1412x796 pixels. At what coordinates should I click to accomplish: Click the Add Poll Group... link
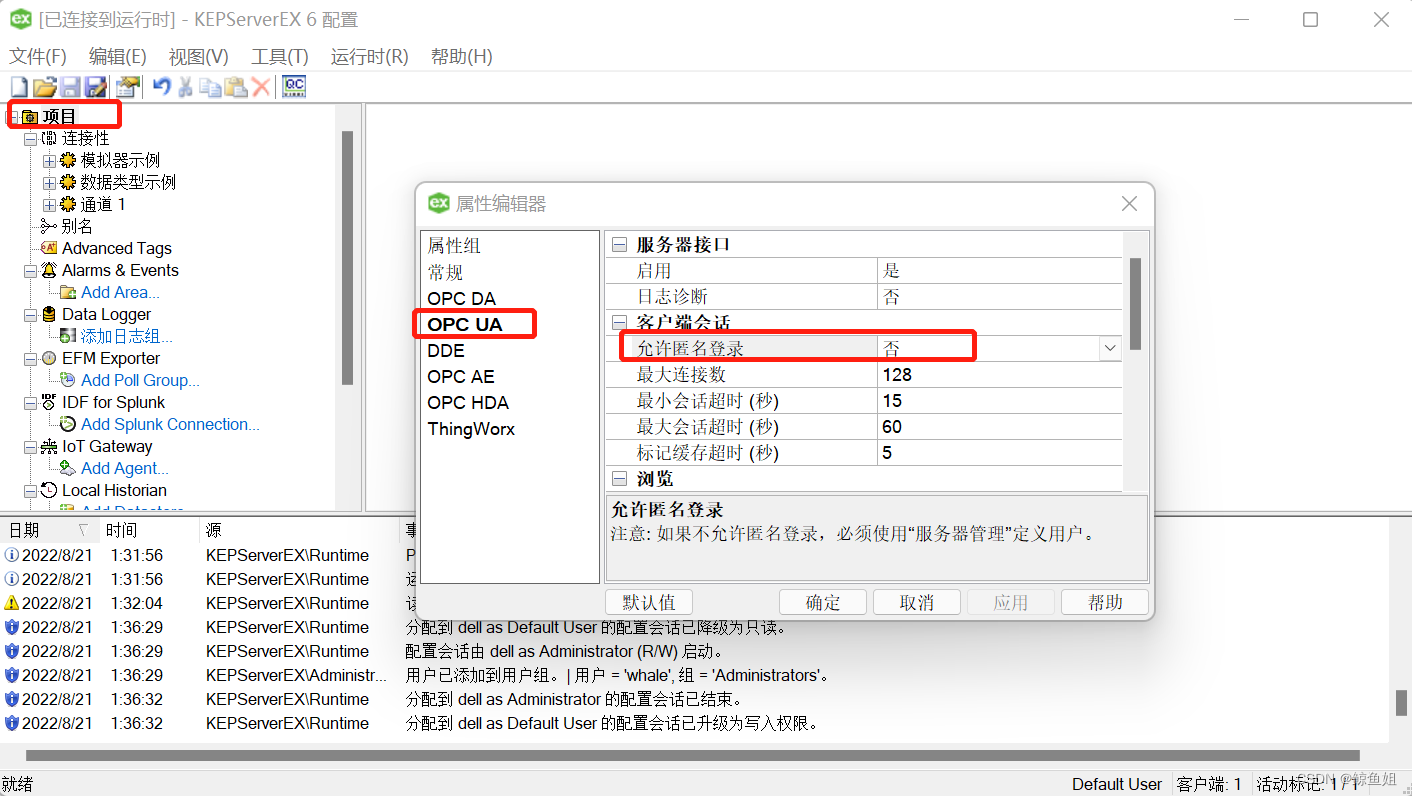tap(140, 380)
